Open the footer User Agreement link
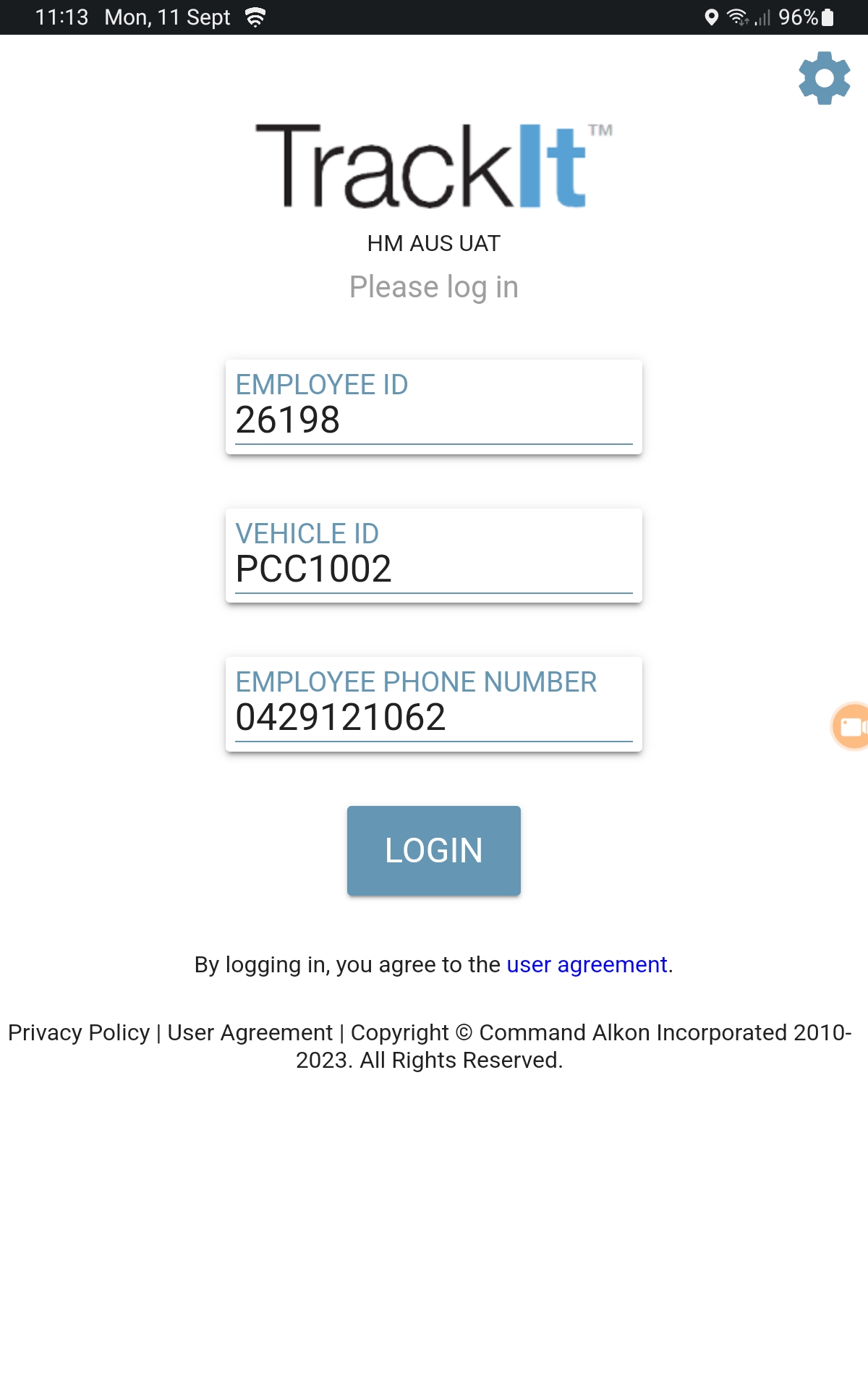The image size is (868, 1389). [x=250, y=1032]
